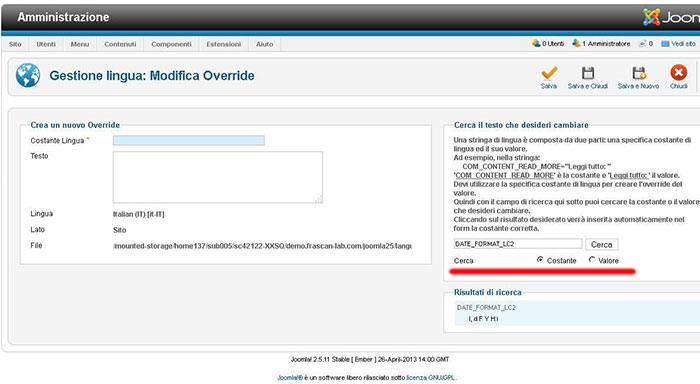Click inside the Testo text area

click(x=218, y=177)
